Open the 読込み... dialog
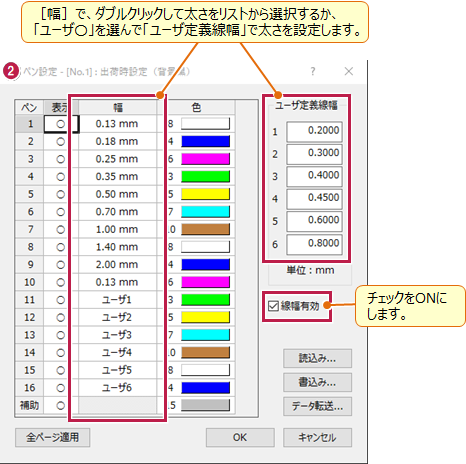The image size is (466, 464). click(317, 358)
